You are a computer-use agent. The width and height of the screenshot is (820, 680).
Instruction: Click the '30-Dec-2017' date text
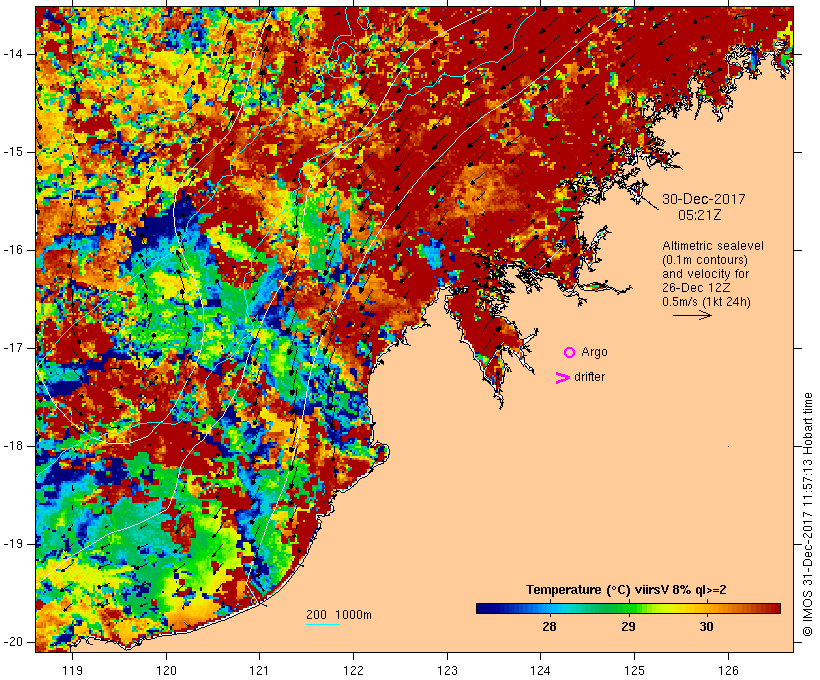coord(703,199)
